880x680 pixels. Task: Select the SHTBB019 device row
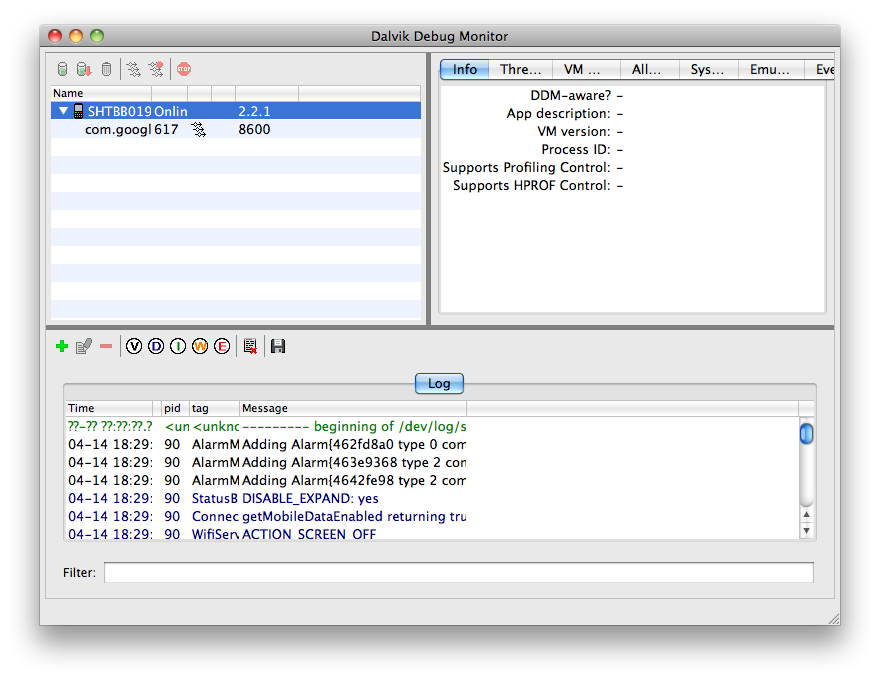click(x=236, y=111)
